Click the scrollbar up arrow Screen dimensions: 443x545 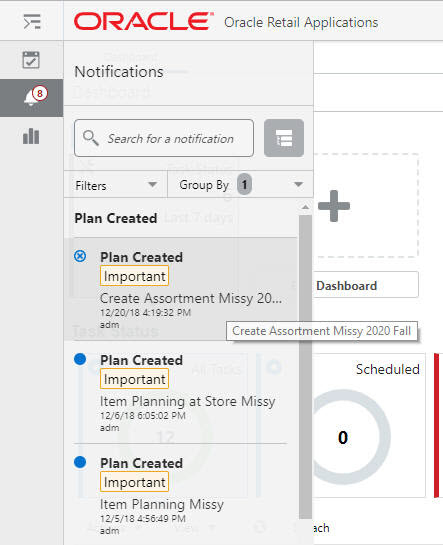pos(305,207)
